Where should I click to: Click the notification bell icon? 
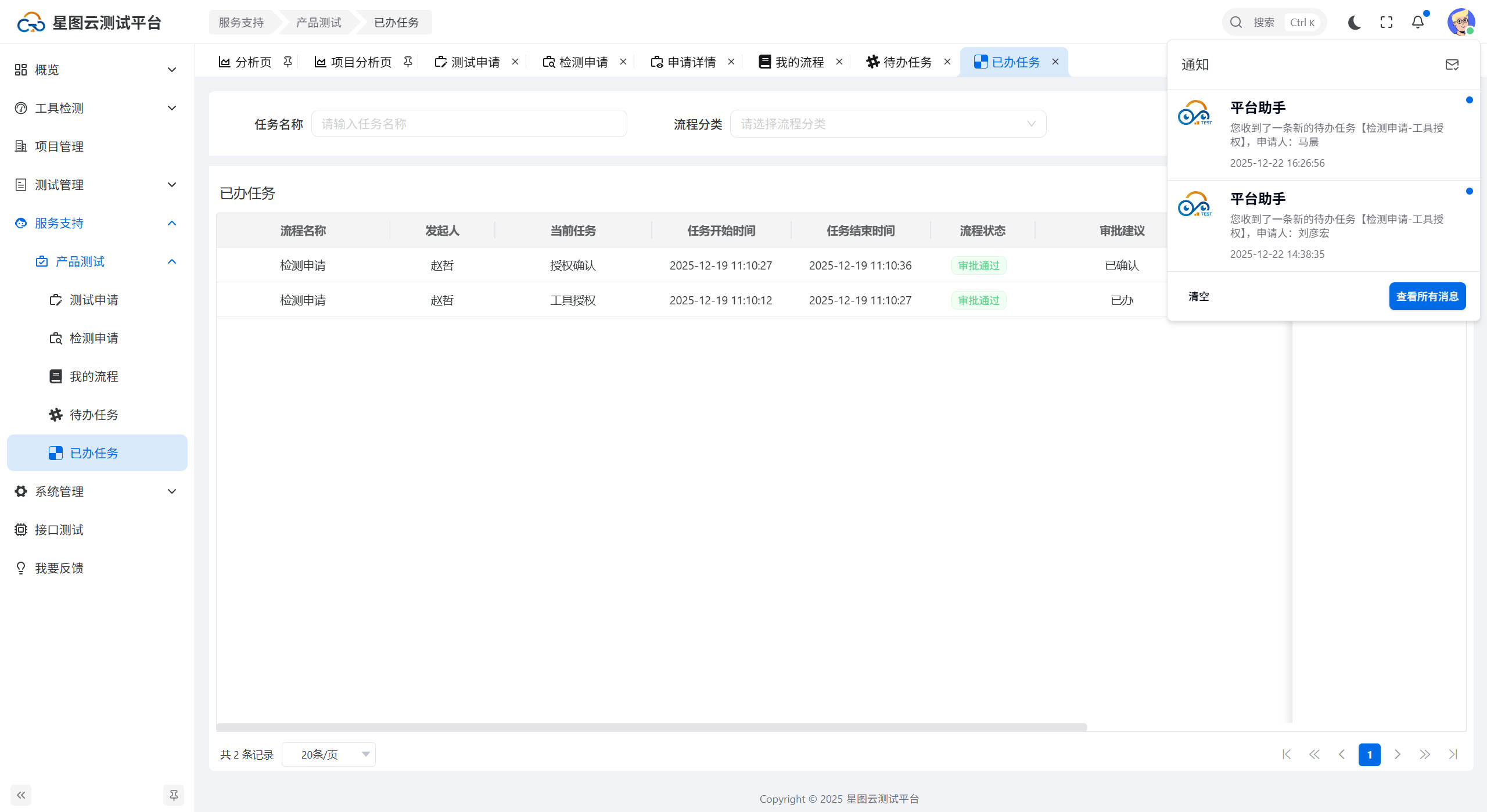(1418, 22)
